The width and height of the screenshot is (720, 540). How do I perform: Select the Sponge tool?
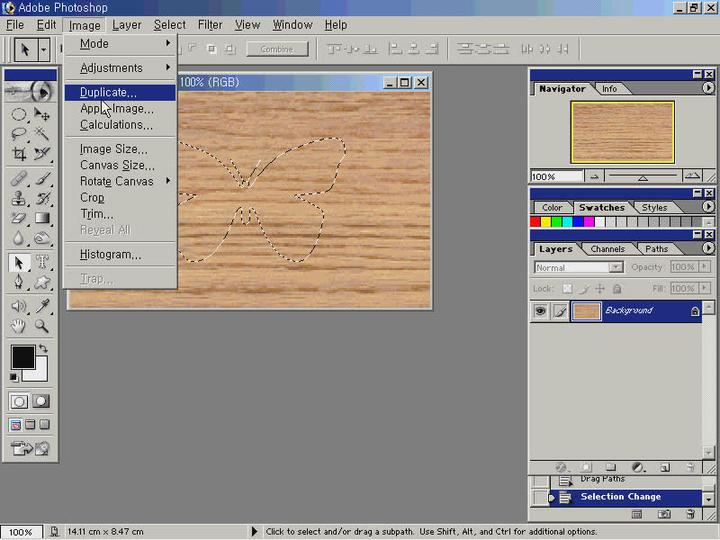tap(42, 238)
